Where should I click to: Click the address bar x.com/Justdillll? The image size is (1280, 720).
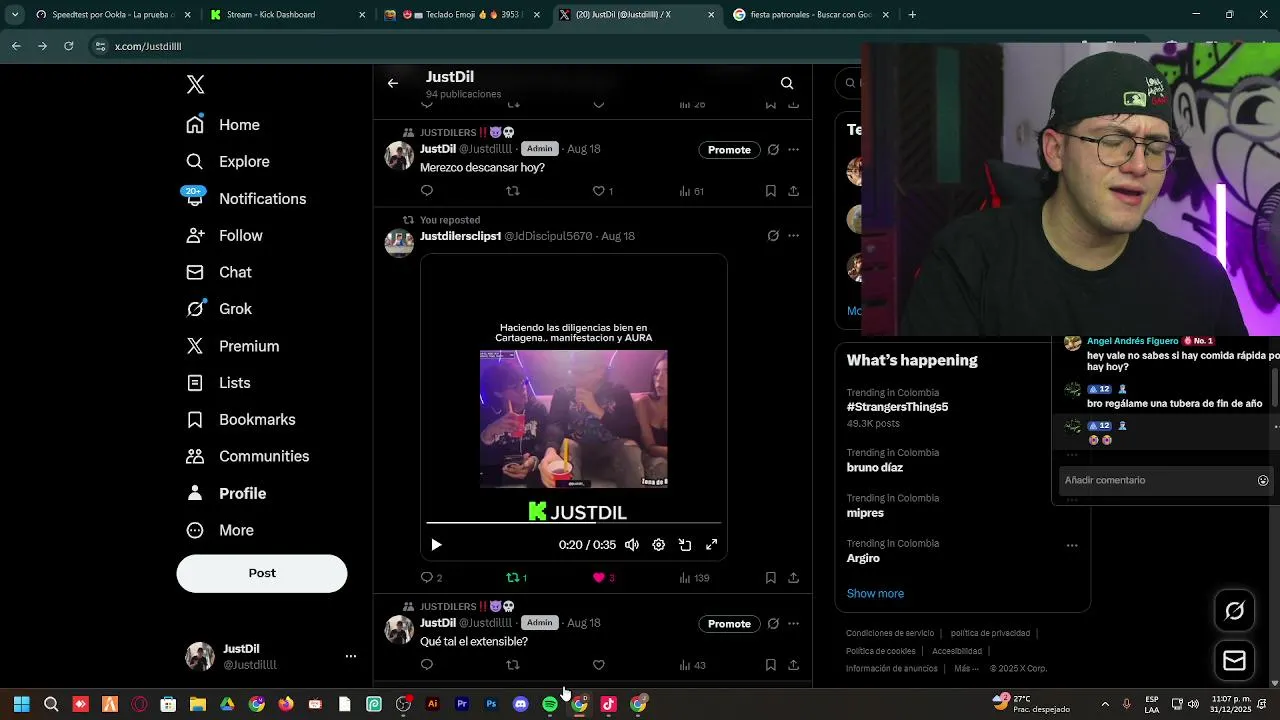point(148,47)
